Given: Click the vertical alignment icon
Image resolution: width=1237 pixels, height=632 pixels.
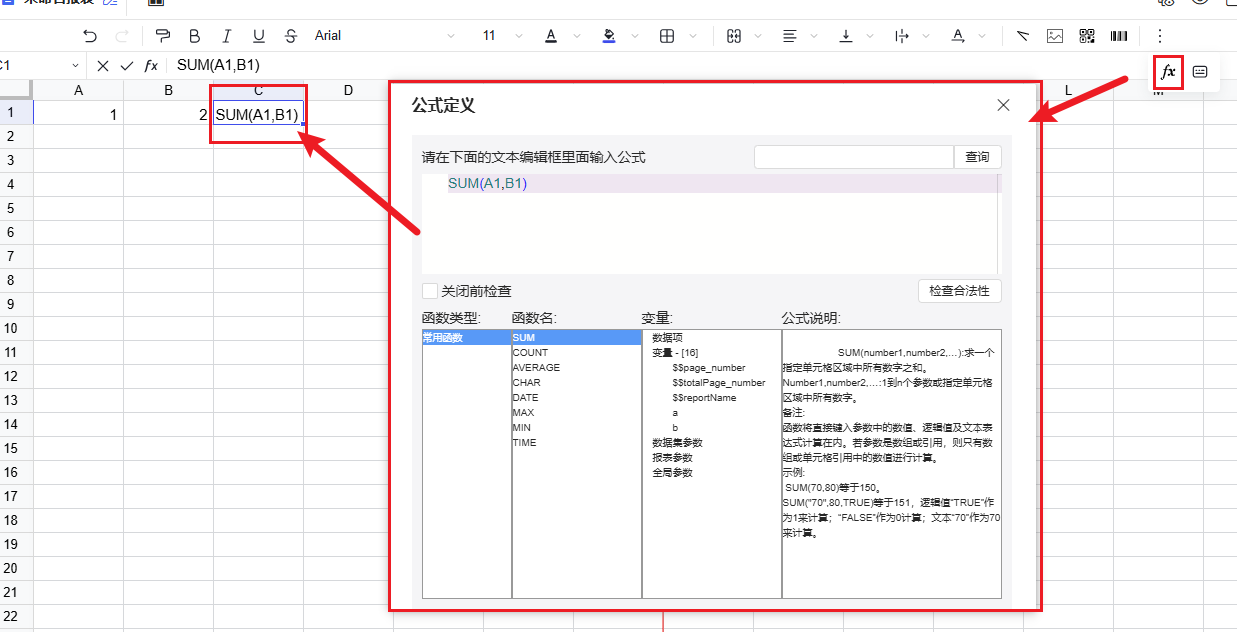Looking at the screenshot, I should coord(846,36).
